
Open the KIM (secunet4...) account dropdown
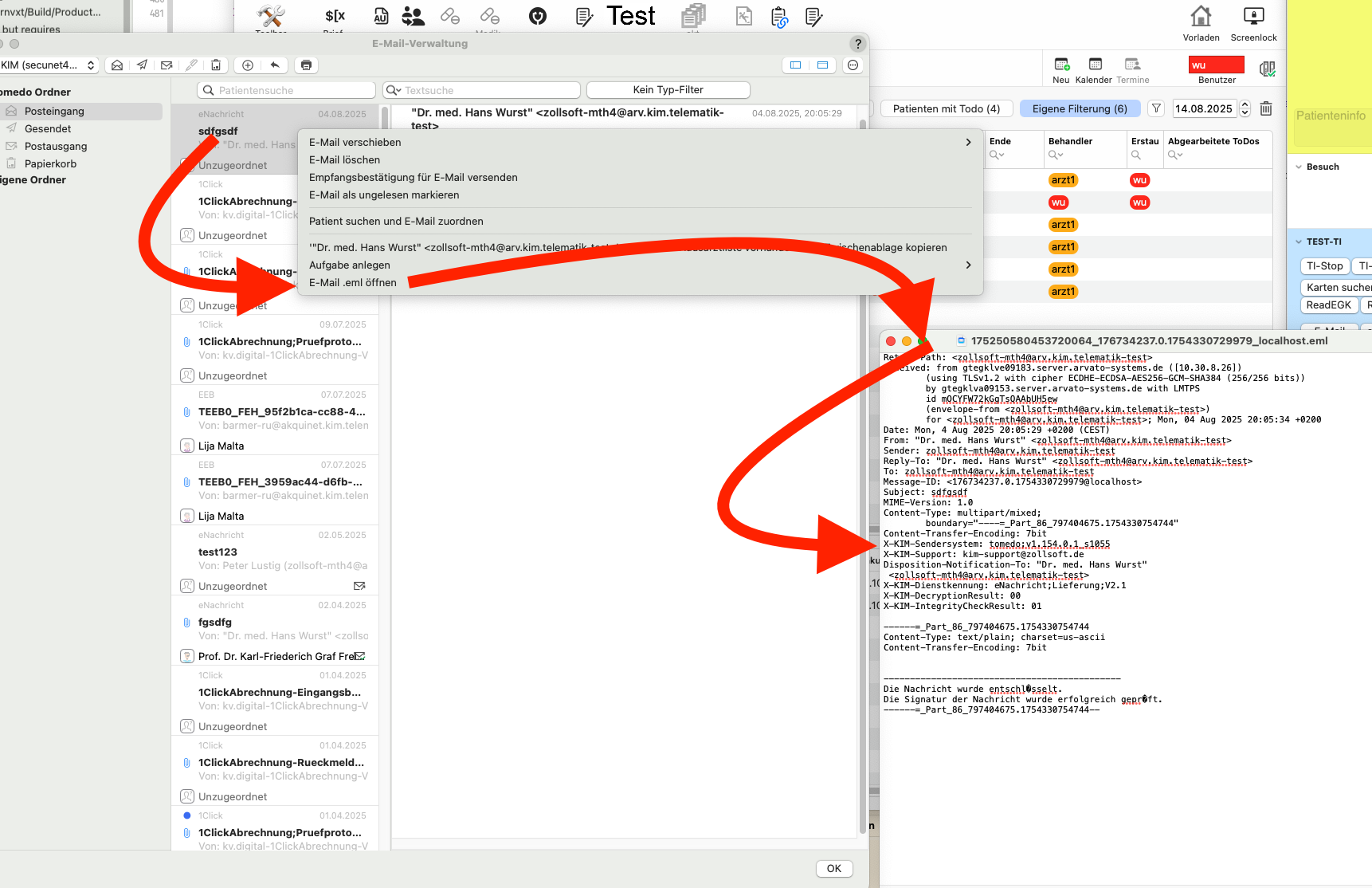click(49, 65)
